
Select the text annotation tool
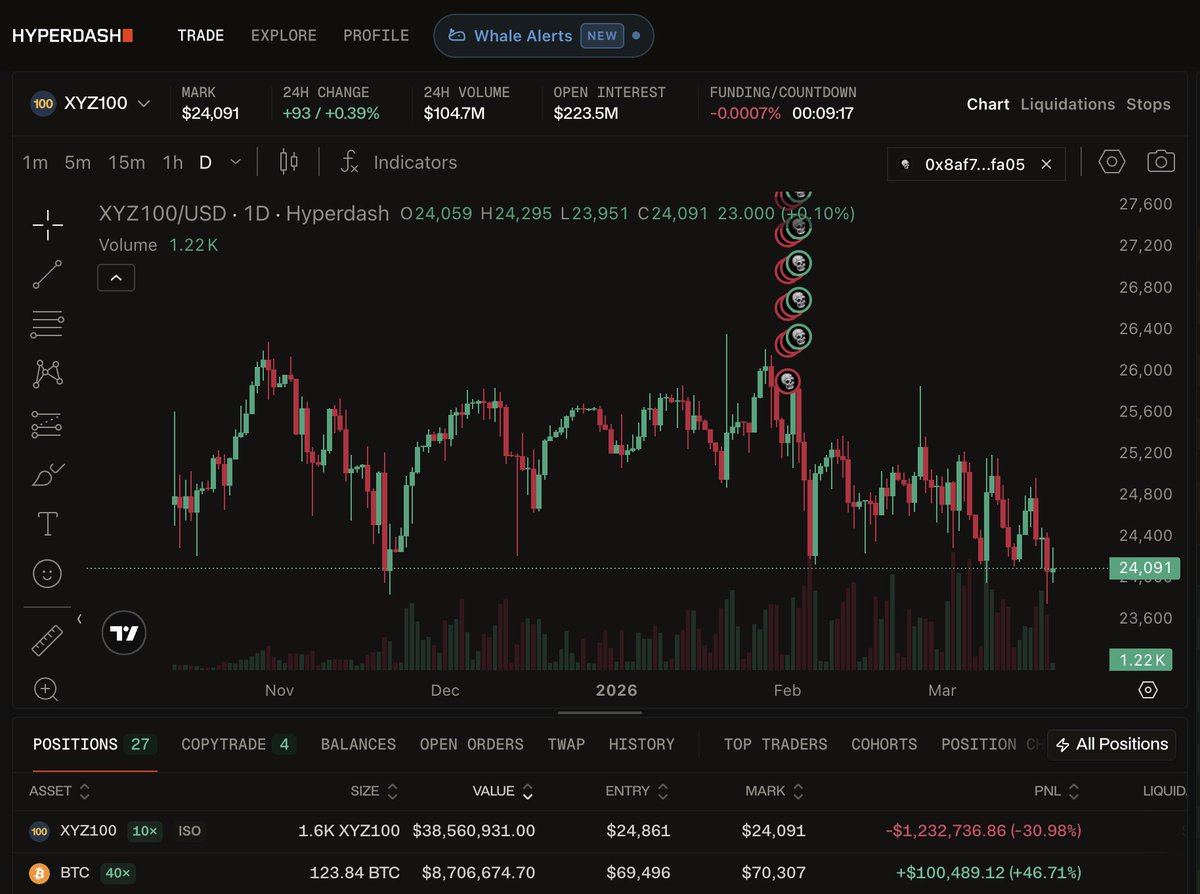coord(47,523)
